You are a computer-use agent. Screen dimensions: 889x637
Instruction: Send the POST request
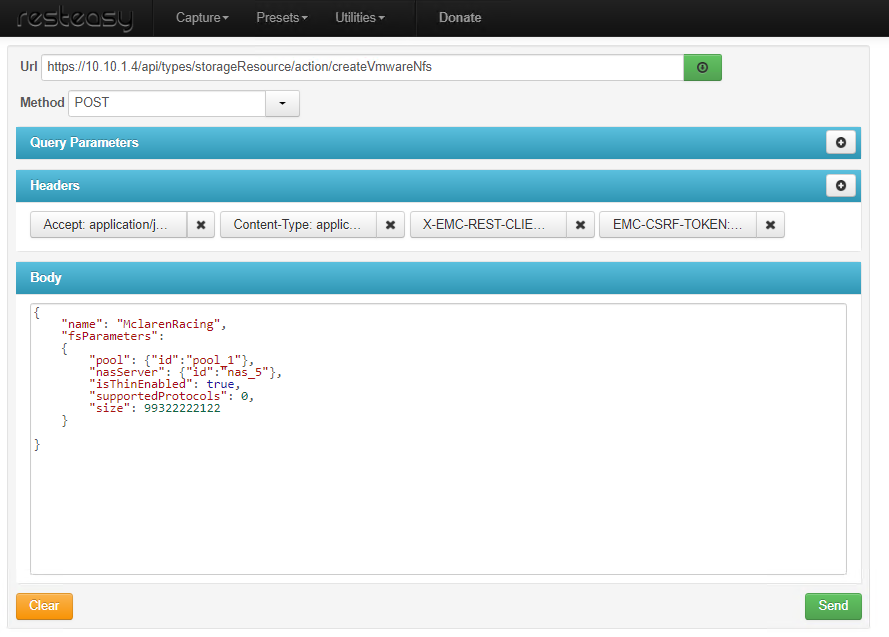(833, 606)
